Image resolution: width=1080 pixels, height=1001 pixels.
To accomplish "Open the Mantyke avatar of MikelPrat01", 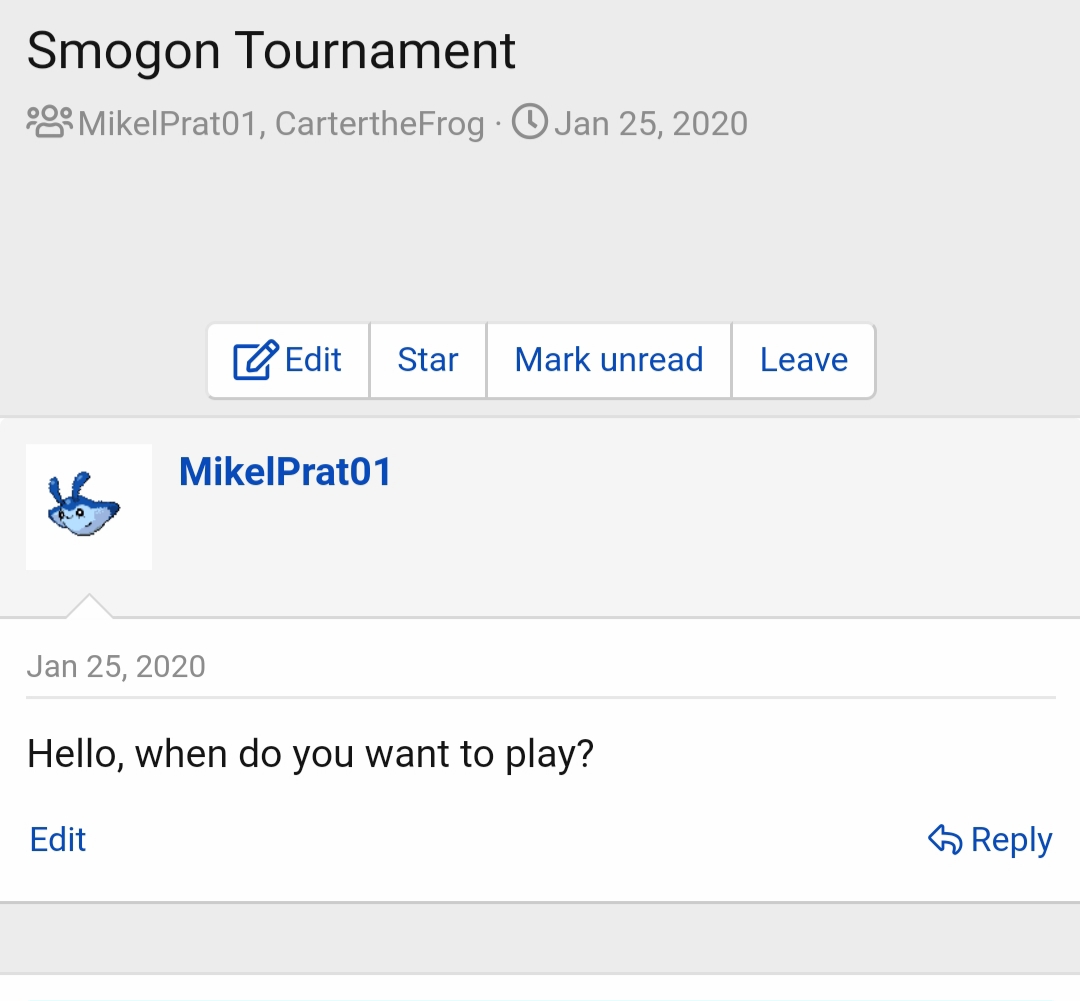I will click(x=89, y=507).
